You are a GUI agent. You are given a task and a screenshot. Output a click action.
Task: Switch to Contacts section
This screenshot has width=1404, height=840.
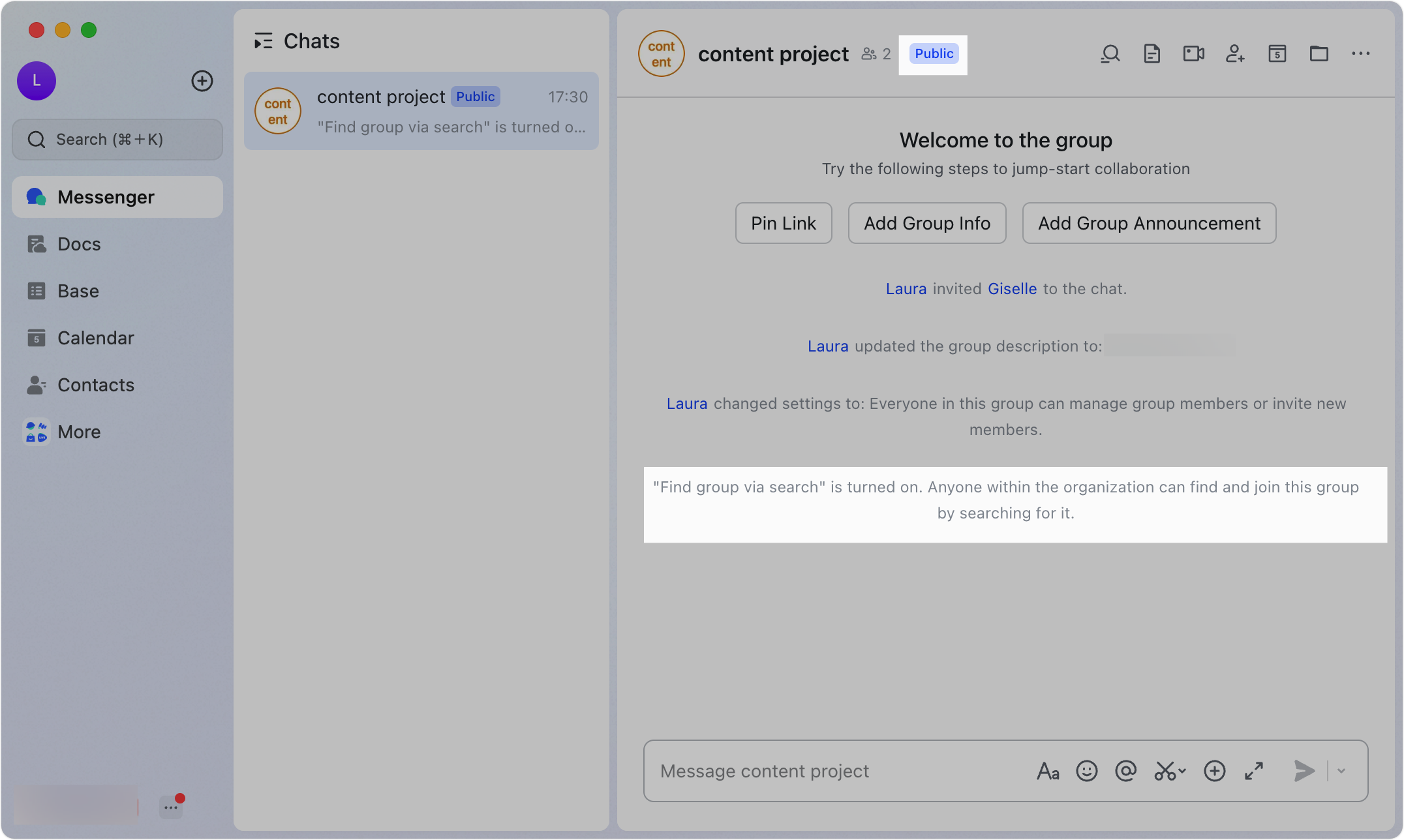coord(96,385)
